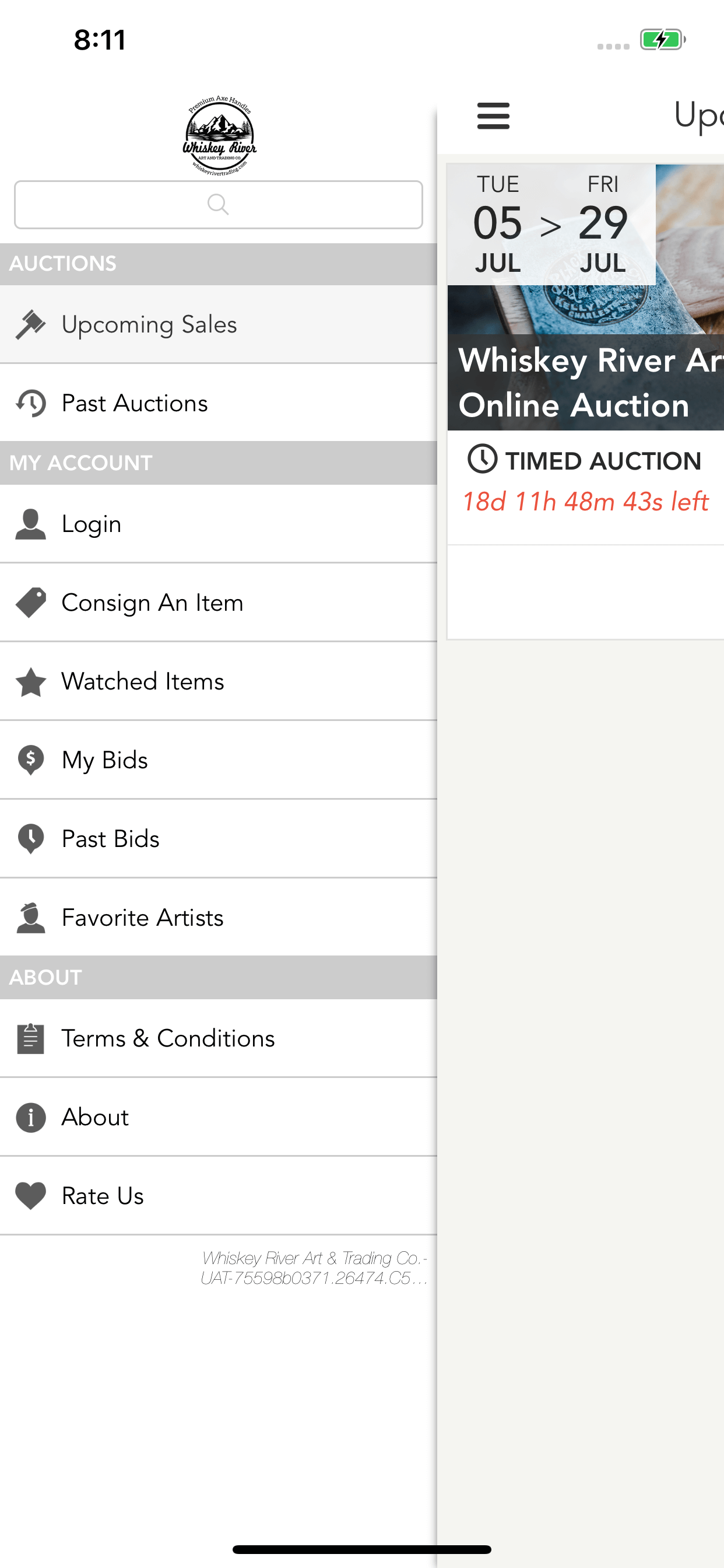Click the gavel icon beside Upcoming Sales
Image resolution: width=724 pixels, height=1568 pixels.
click(x=30, y=324)
